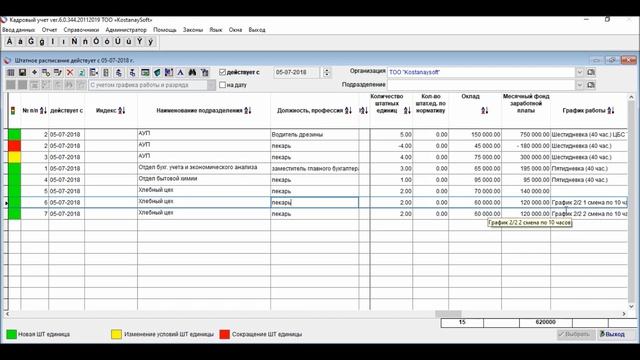Expand the Организация dropdown
This screenshot has height=360, width=640.
pos(580,72)
